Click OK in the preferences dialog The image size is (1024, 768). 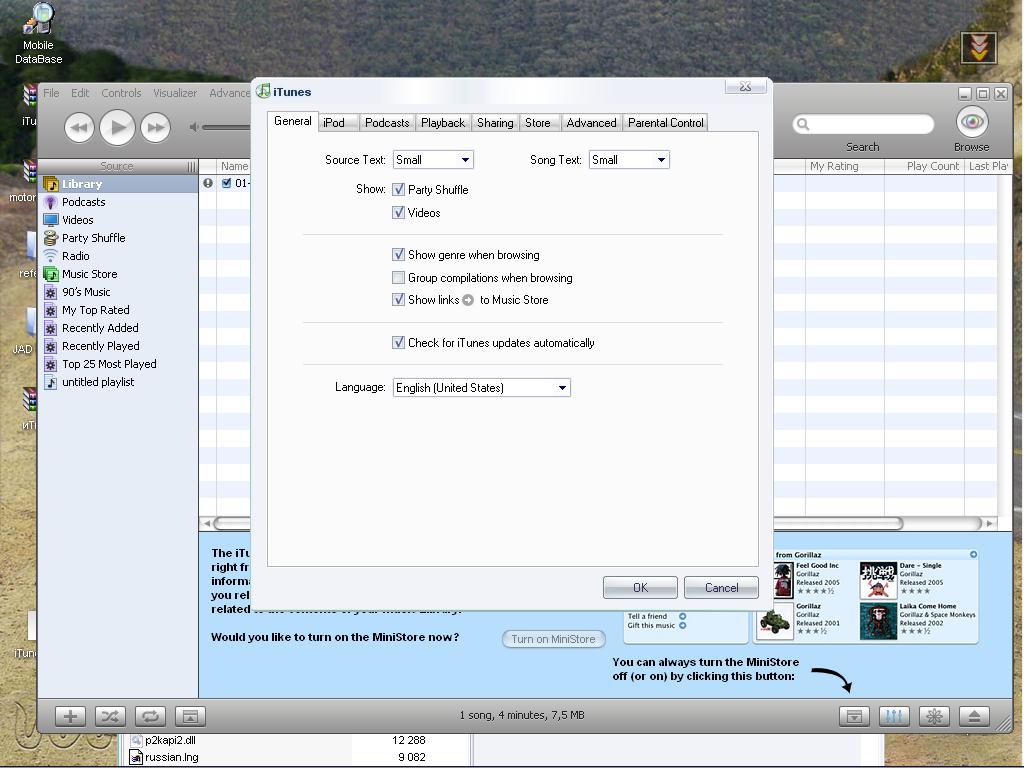[x=640, y=588]
